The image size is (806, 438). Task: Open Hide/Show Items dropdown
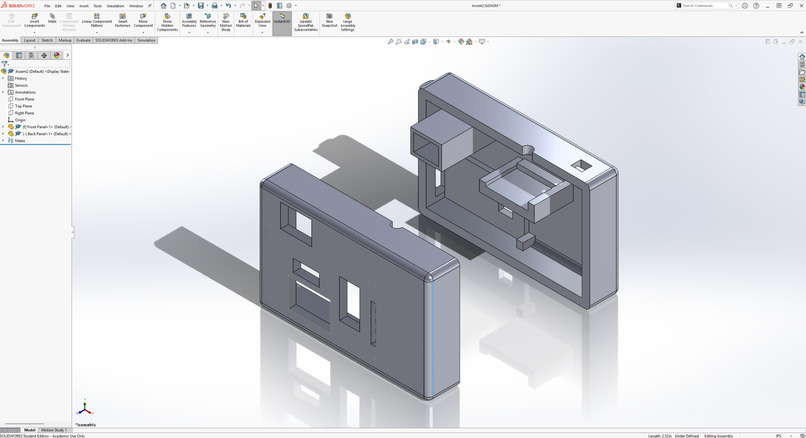point(454,42)
